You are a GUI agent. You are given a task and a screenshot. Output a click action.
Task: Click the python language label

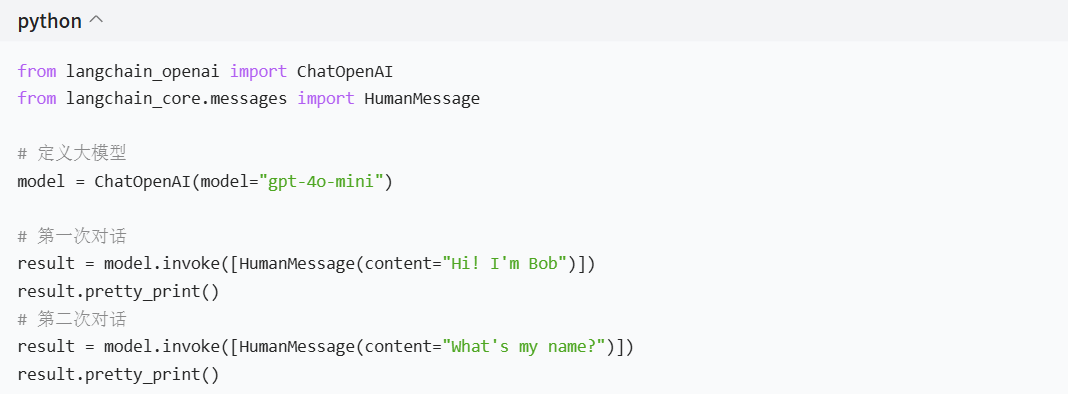pos(50,22)
